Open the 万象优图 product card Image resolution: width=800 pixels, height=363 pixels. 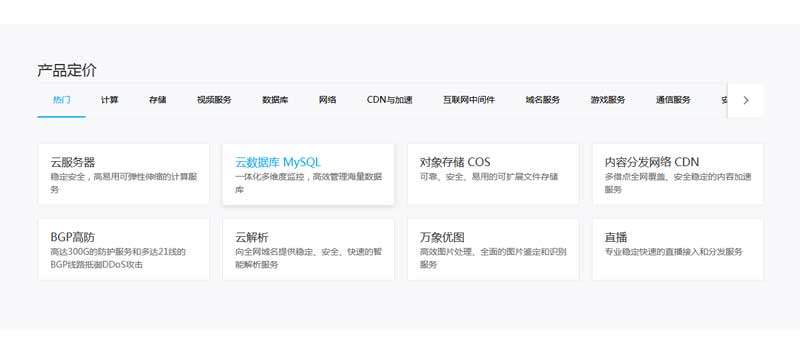[493, 250]
